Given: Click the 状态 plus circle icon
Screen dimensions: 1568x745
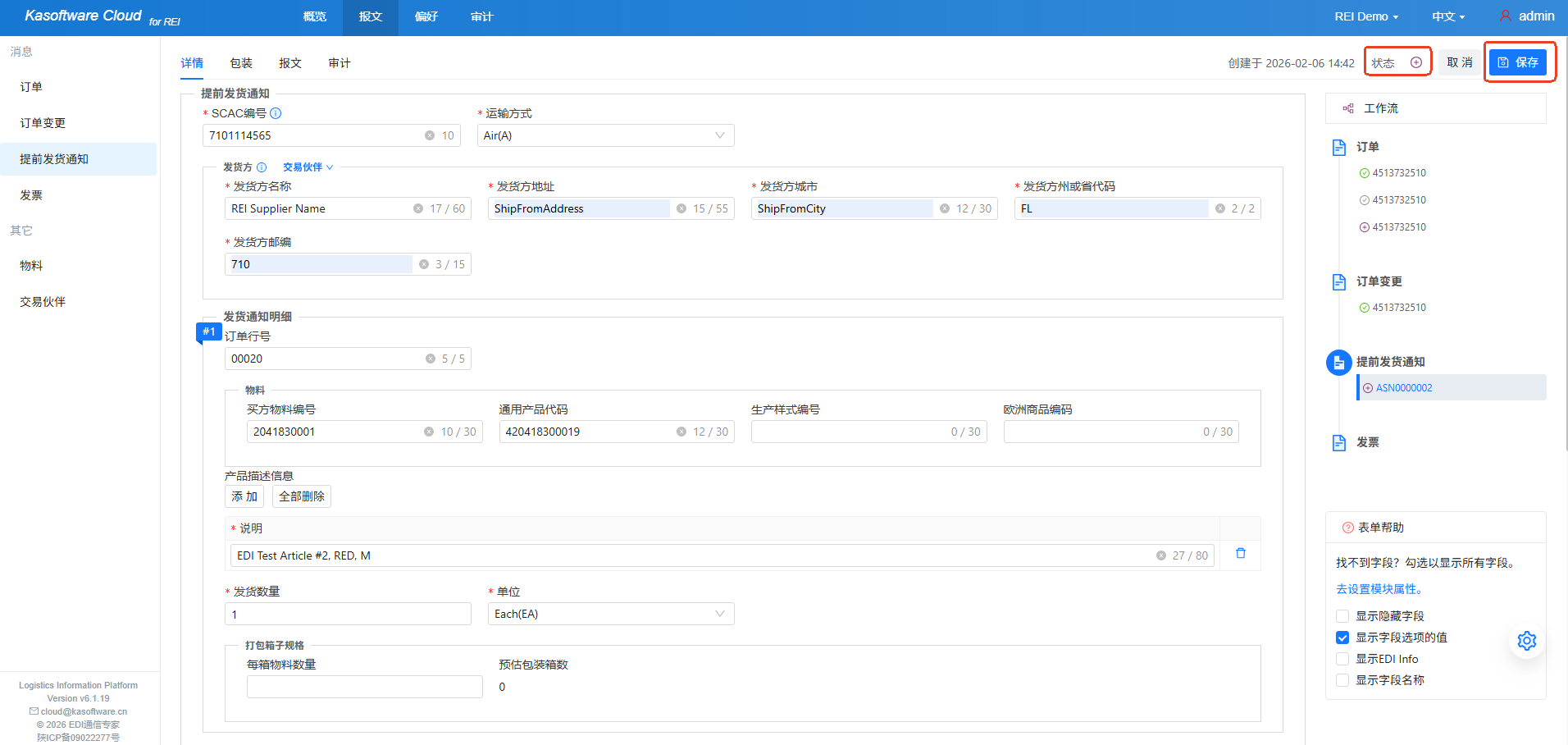Looking at the screenshot, I should (x=1415, y=62).
